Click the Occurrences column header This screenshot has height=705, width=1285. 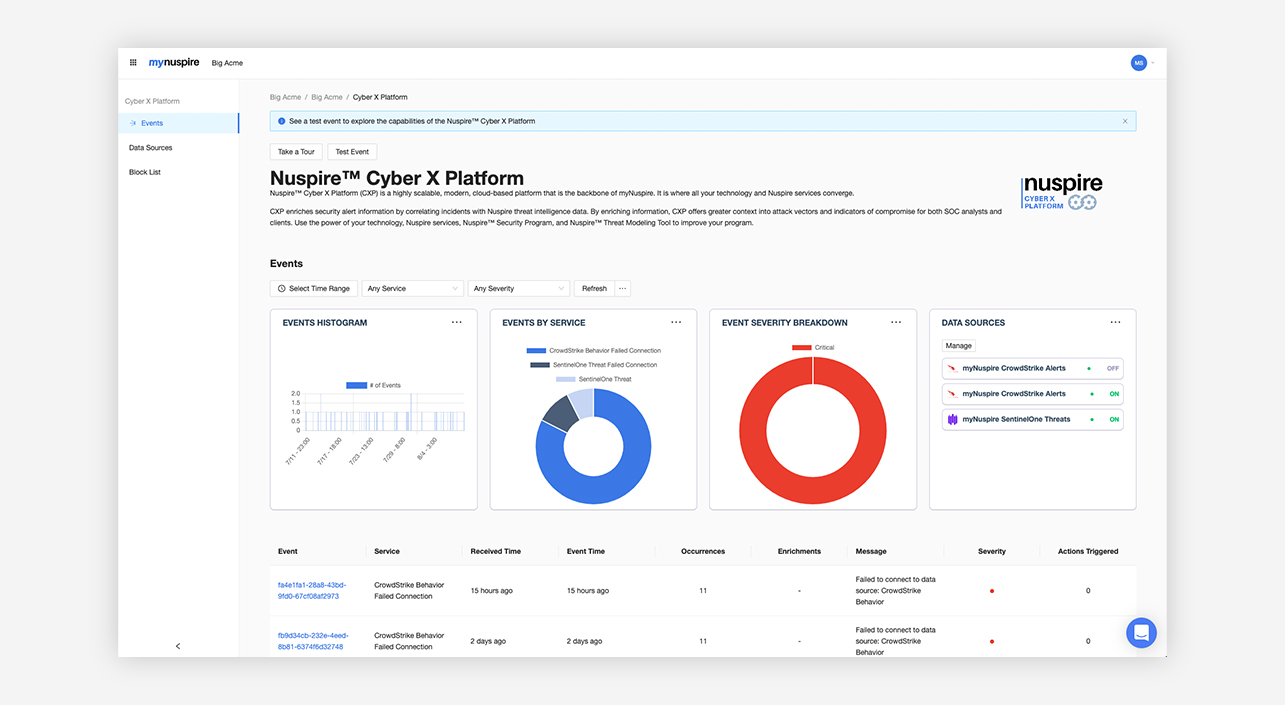point(703,551)
